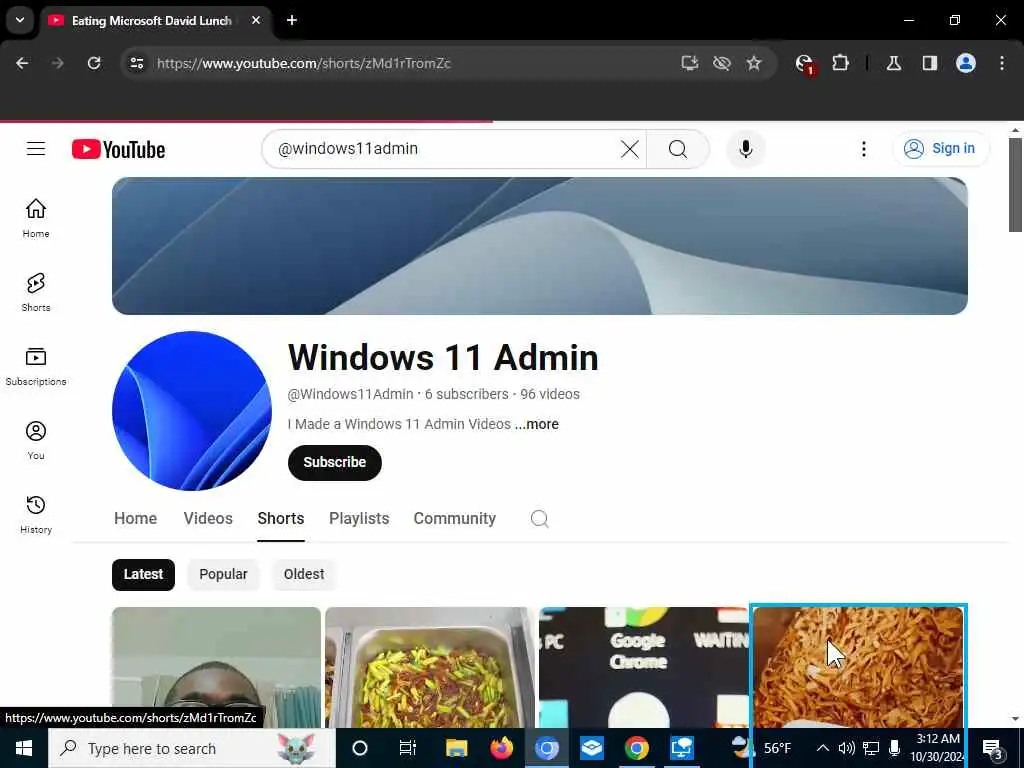Open Google Chrome from the taskbar
1024x768 pixels.
(x=636, y=748)
